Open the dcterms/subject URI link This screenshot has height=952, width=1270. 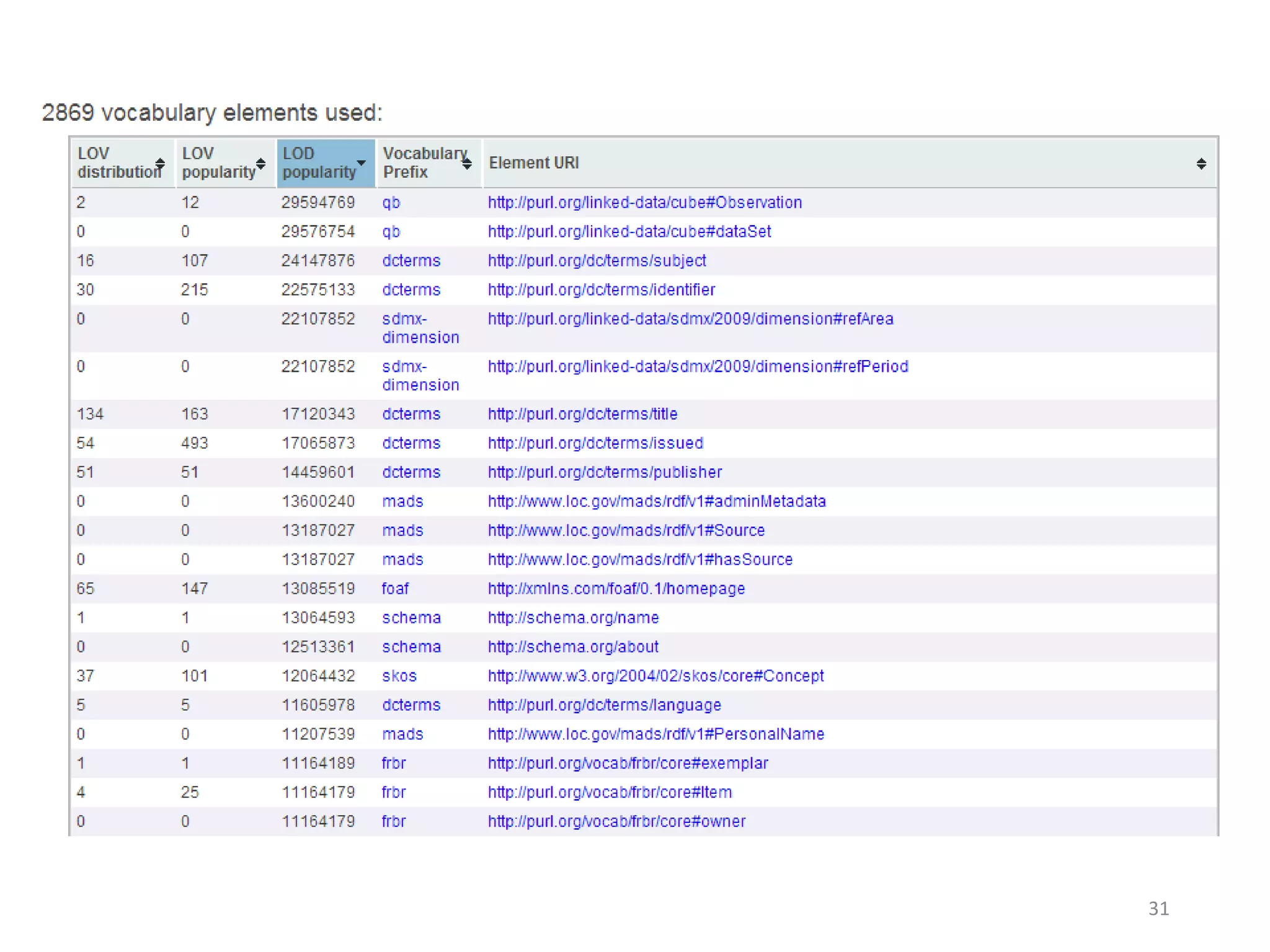[597, 261]
